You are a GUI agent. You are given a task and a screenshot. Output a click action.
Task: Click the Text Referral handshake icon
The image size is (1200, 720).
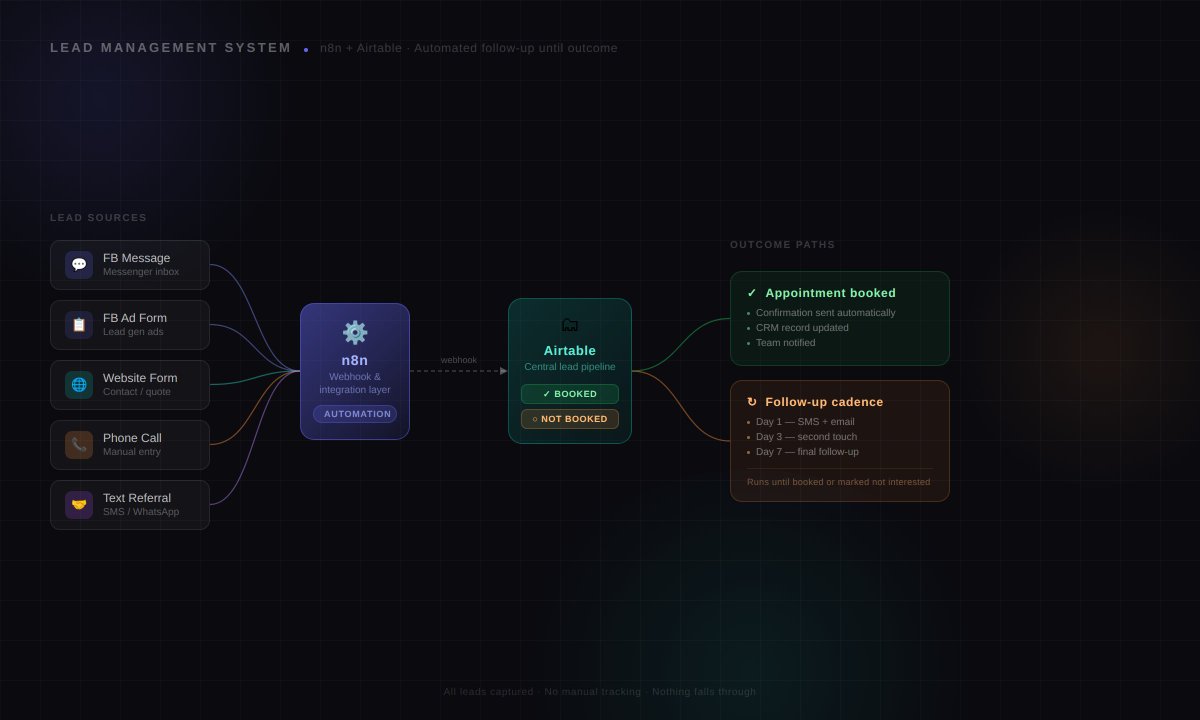point(79,505)
